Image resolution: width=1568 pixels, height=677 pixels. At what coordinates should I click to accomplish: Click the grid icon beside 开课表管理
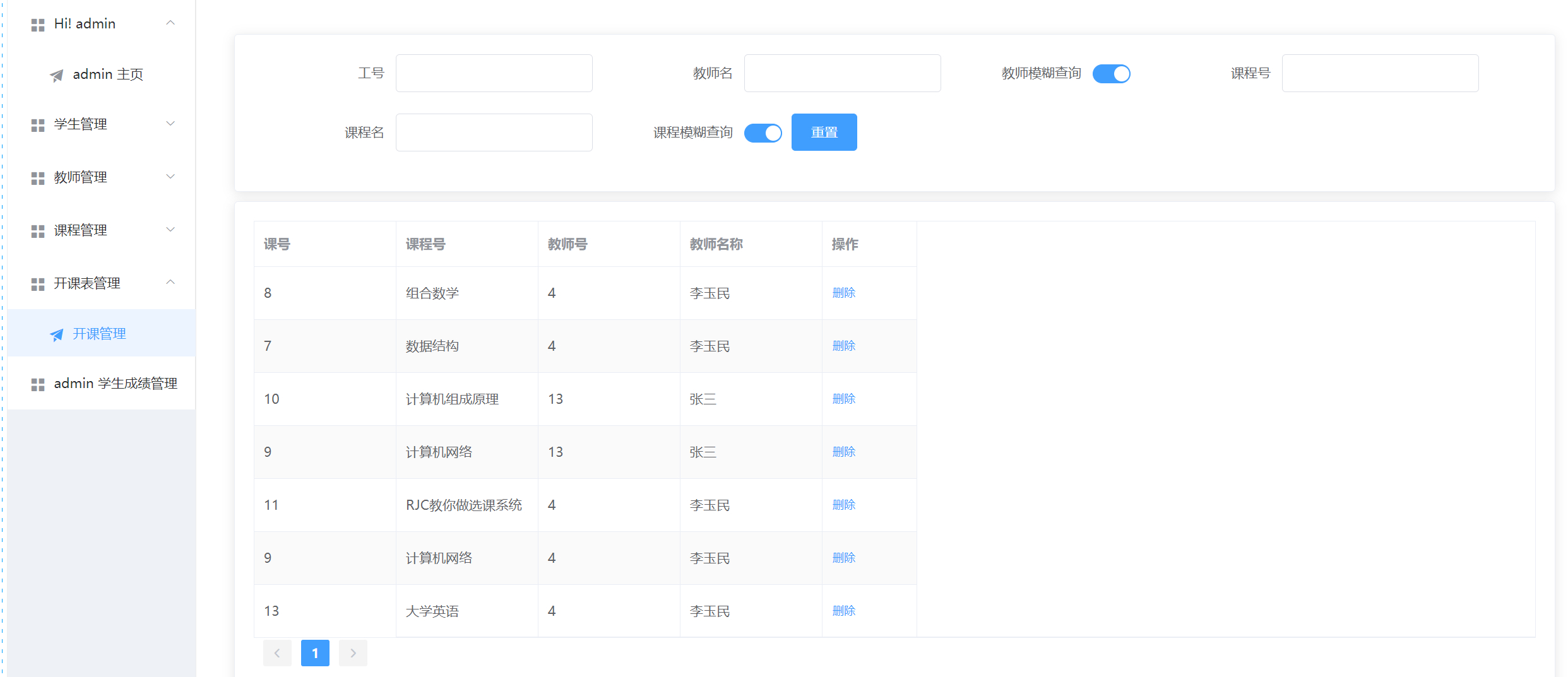coord(37,283)
